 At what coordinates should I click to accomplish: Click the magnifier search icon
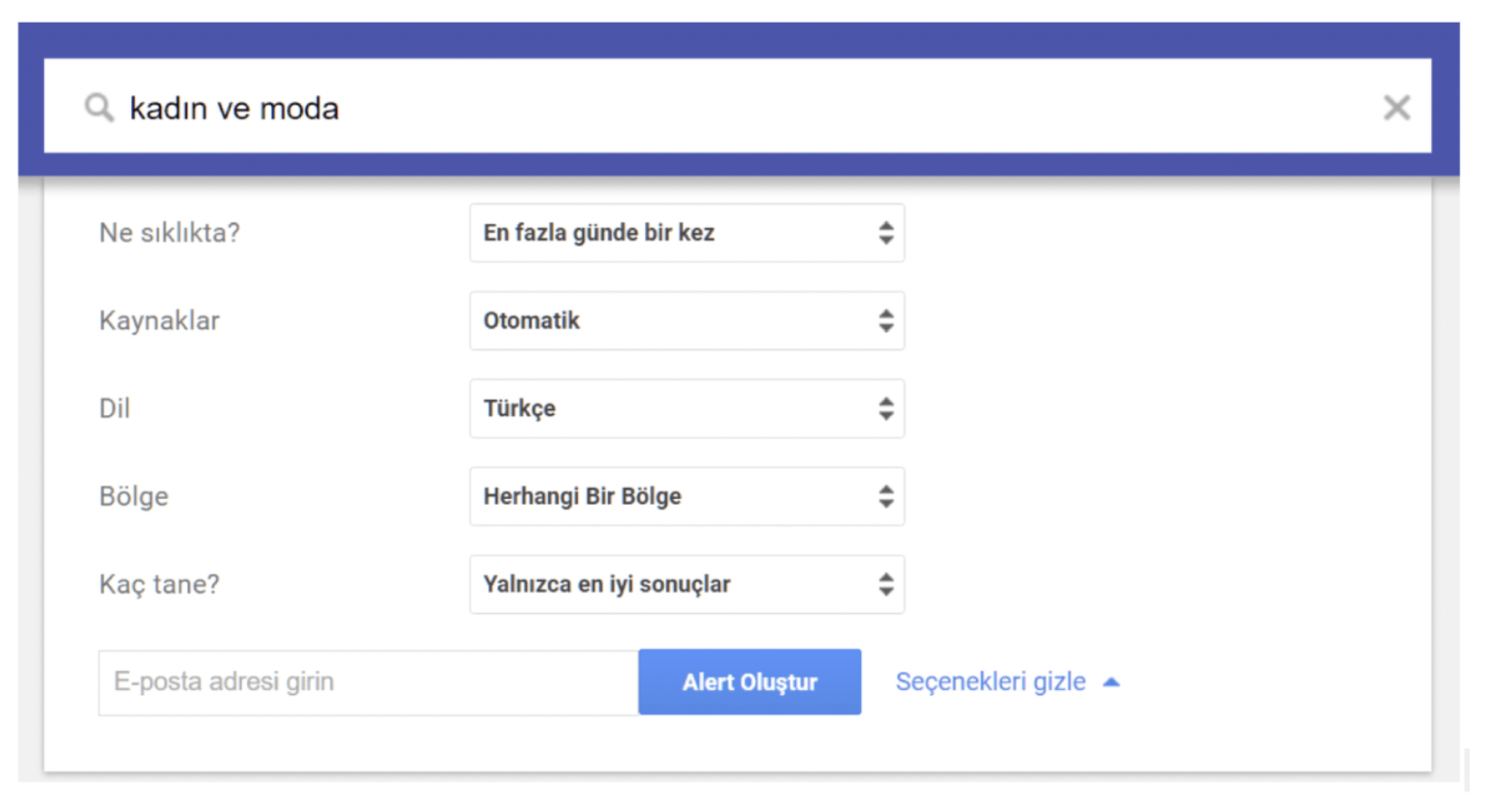(x=99, y=108)
